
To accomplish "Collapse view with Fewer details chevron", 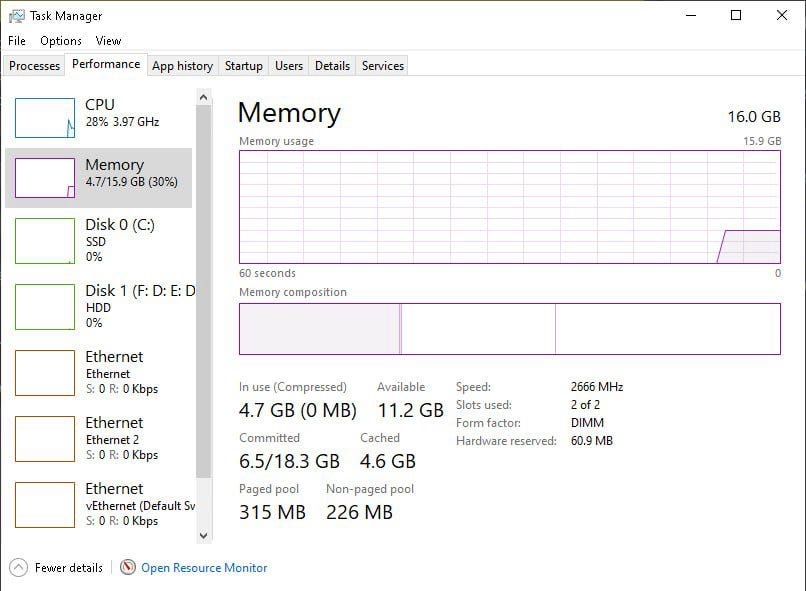I will point(19,568).
